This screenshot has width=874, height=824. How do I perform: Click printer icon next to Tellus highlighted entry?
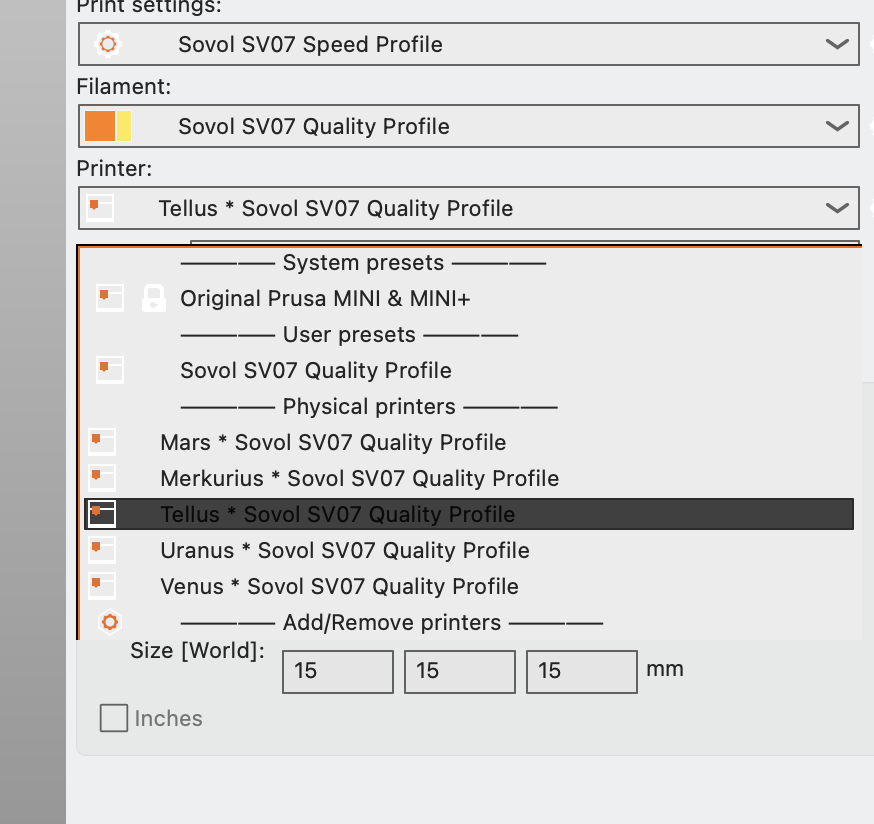(102, 514)
